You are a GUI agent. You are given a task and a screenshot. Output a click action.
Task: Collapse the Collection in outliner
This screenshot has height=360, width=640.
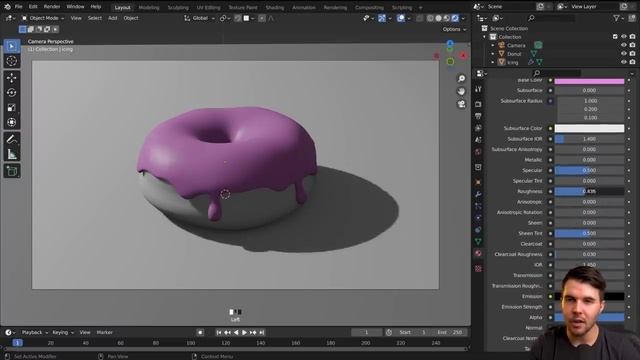[485, 37]
